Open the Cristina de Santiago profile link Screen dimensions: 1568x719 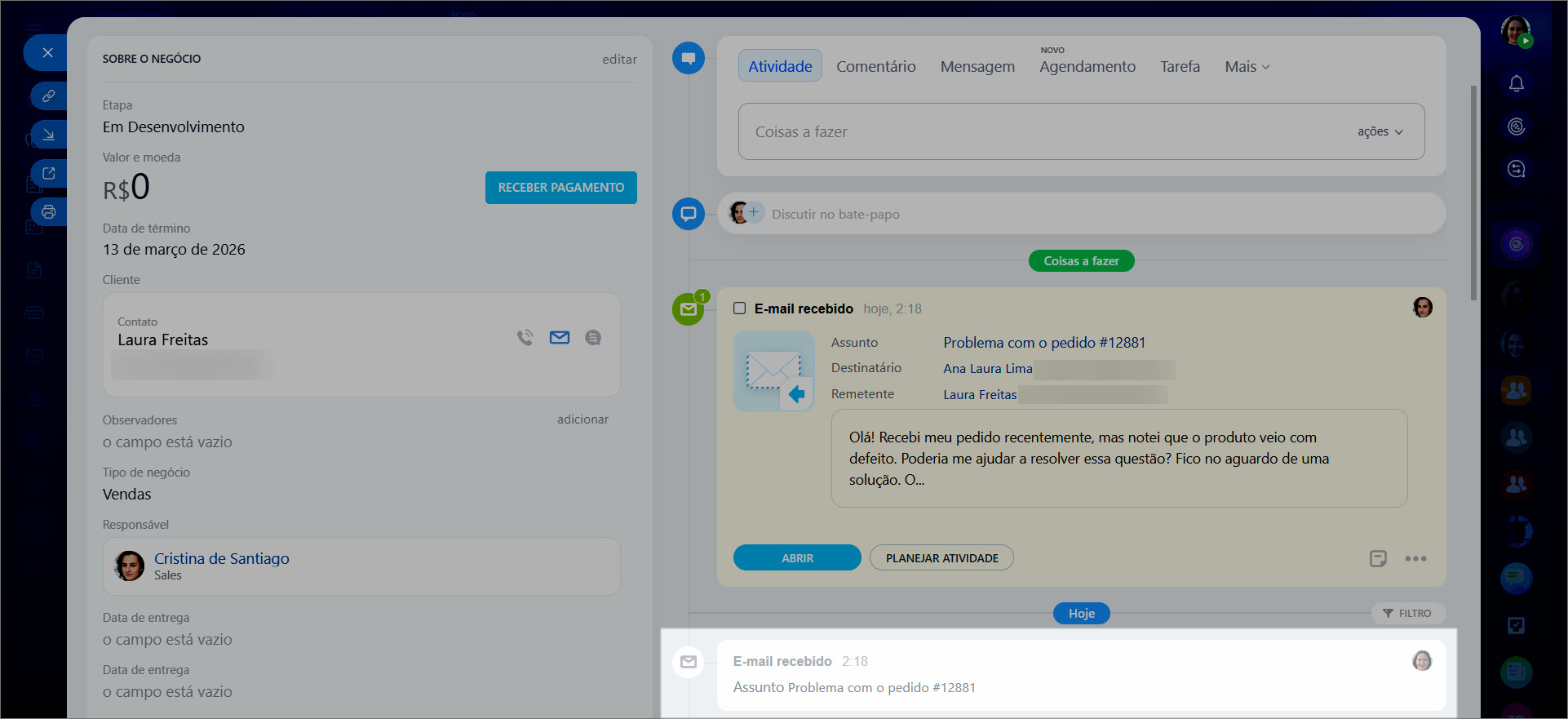221,558
